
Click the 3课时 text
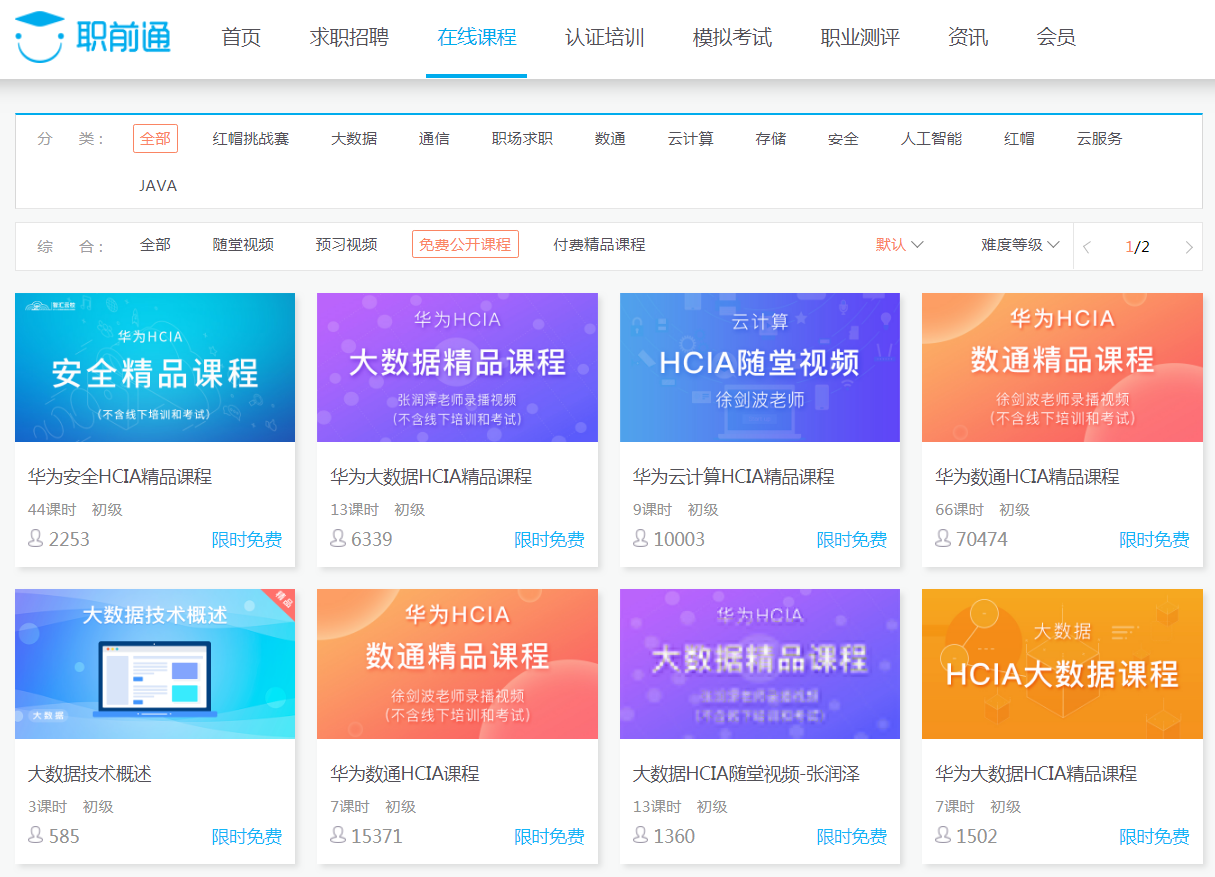(x=48, y=807)
